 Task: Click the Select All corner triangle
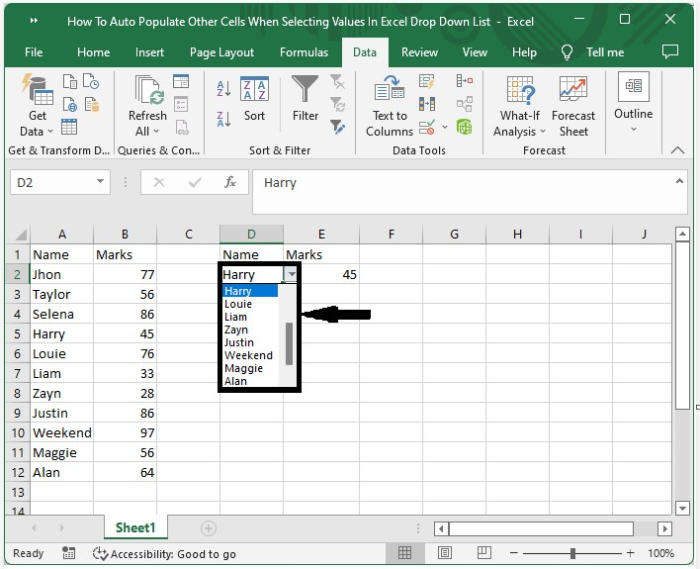point(19,234)
